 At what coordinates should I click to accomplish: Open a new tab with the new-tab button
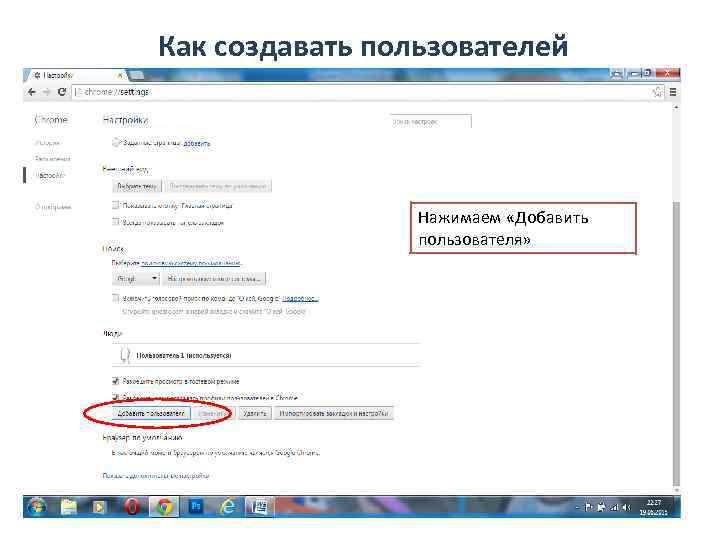[x=137, y=75]
